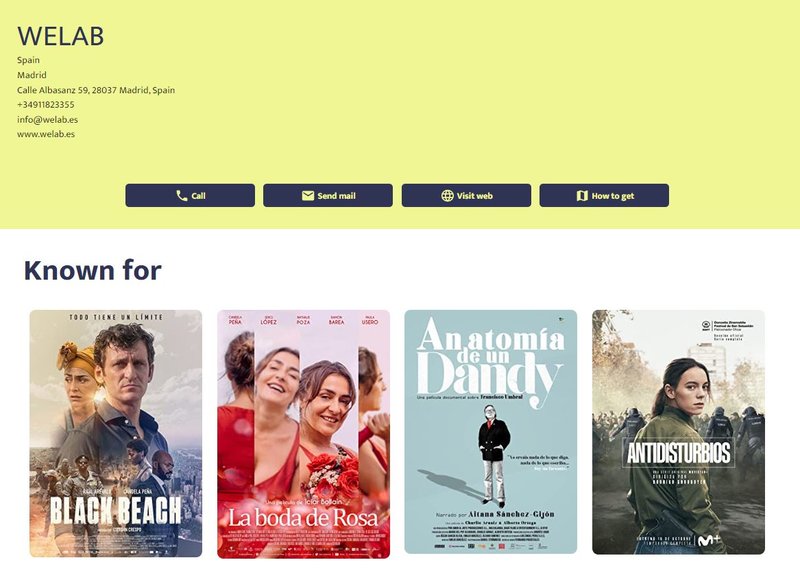Select the How to get button

coord(604,195)
